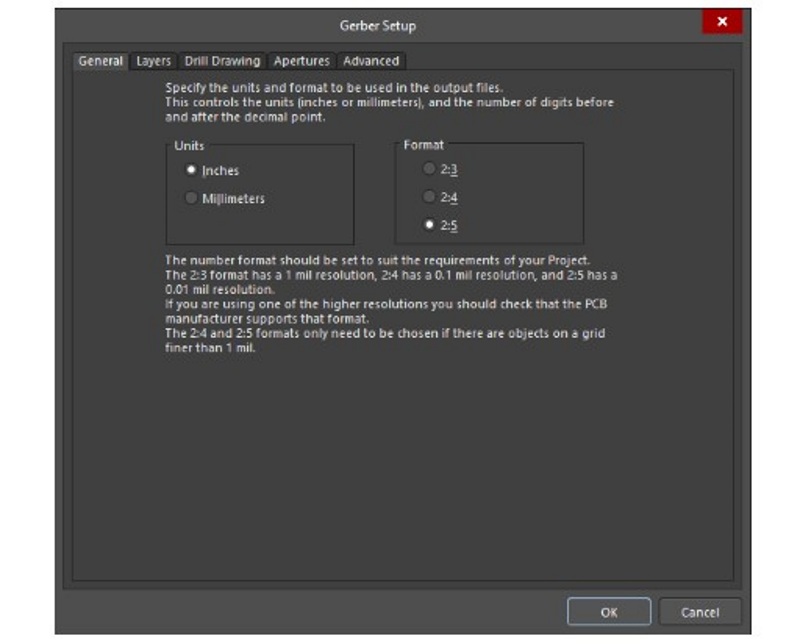Click the Format group box label

click(424, 146)
